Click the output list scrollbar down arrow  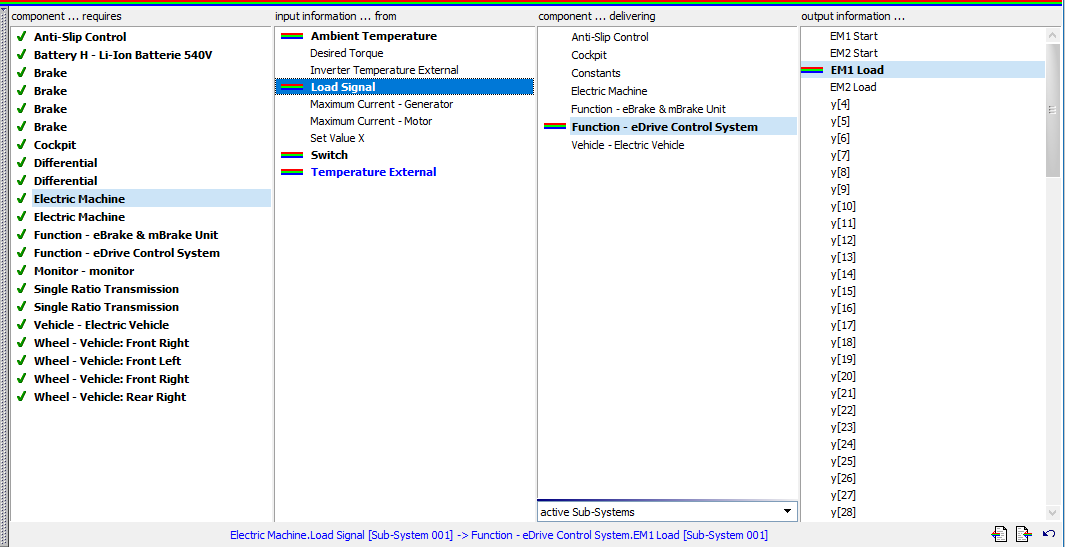(x=1052, y=513)
